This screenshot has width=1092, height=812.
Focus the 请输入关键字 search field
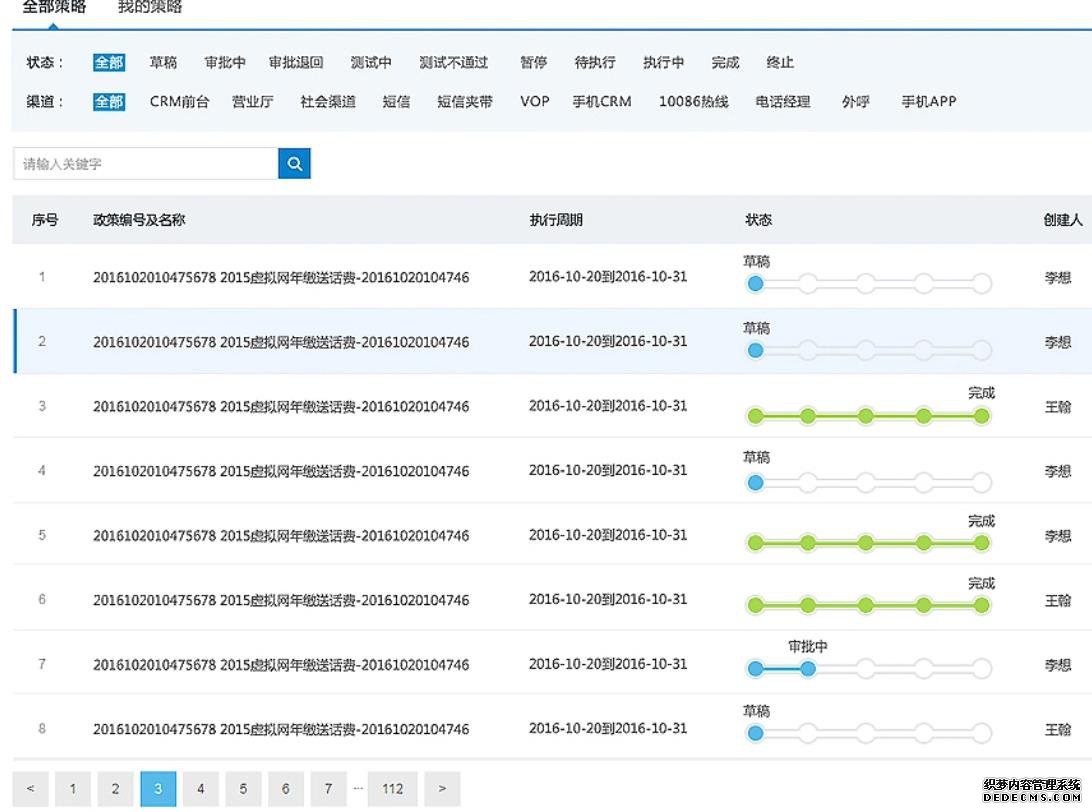point(146,164)
